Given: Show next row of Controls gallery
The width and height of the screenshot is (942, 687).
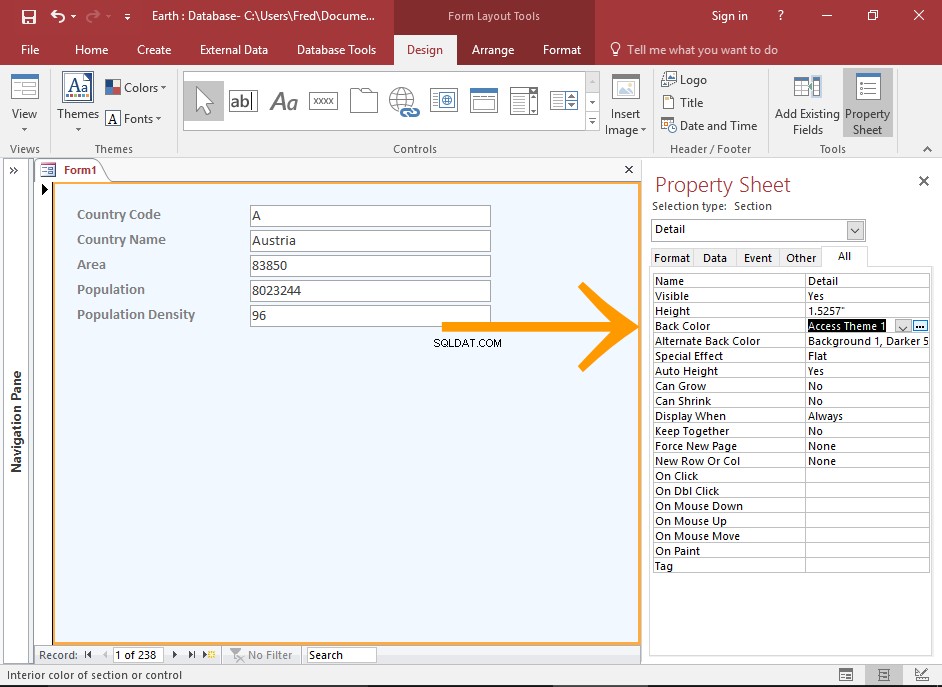Looking at the screenshot, I should click(x=592, y=102).
